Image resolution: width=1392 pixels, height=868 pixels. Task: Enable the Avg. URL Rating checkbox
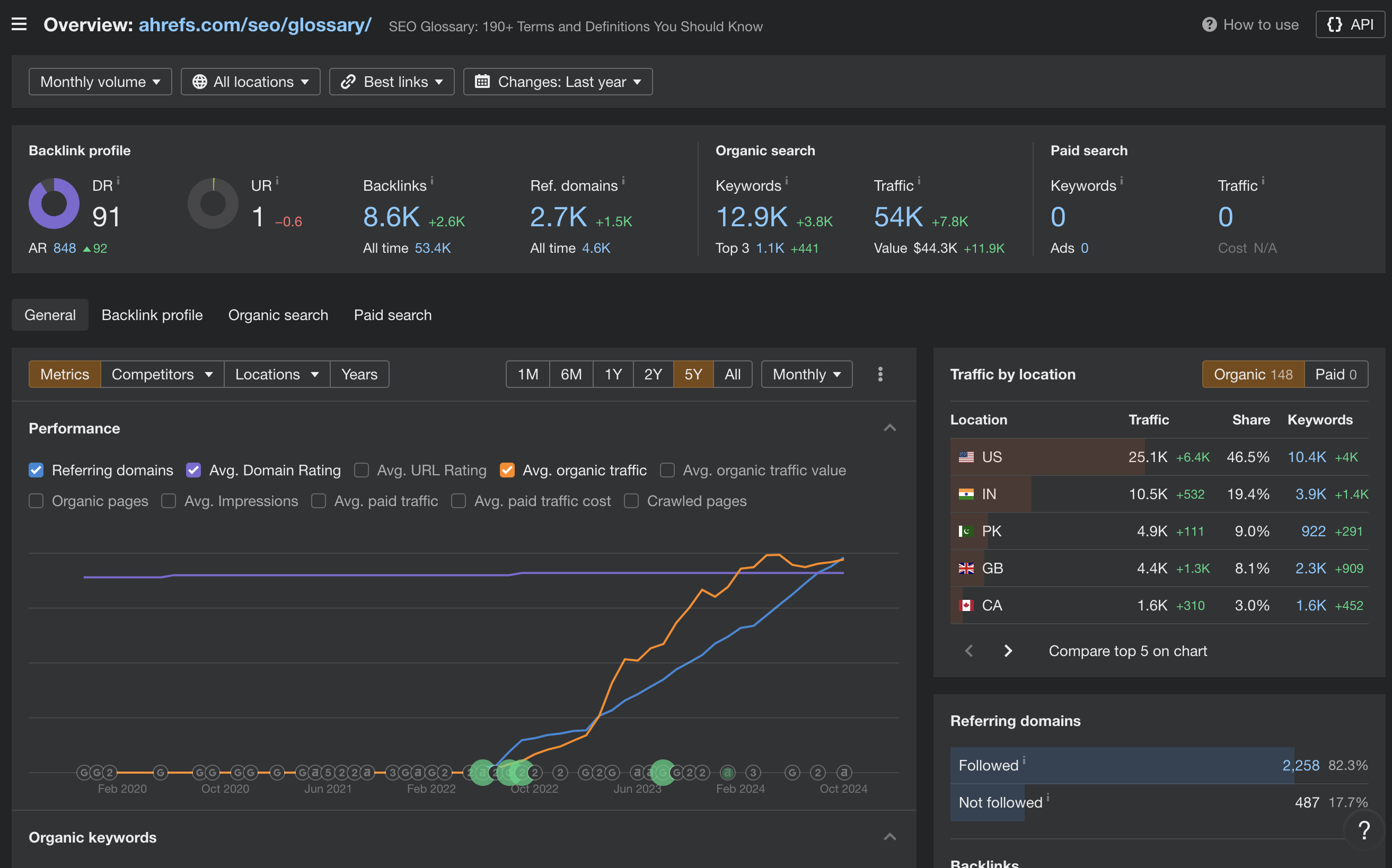(361, 470)
